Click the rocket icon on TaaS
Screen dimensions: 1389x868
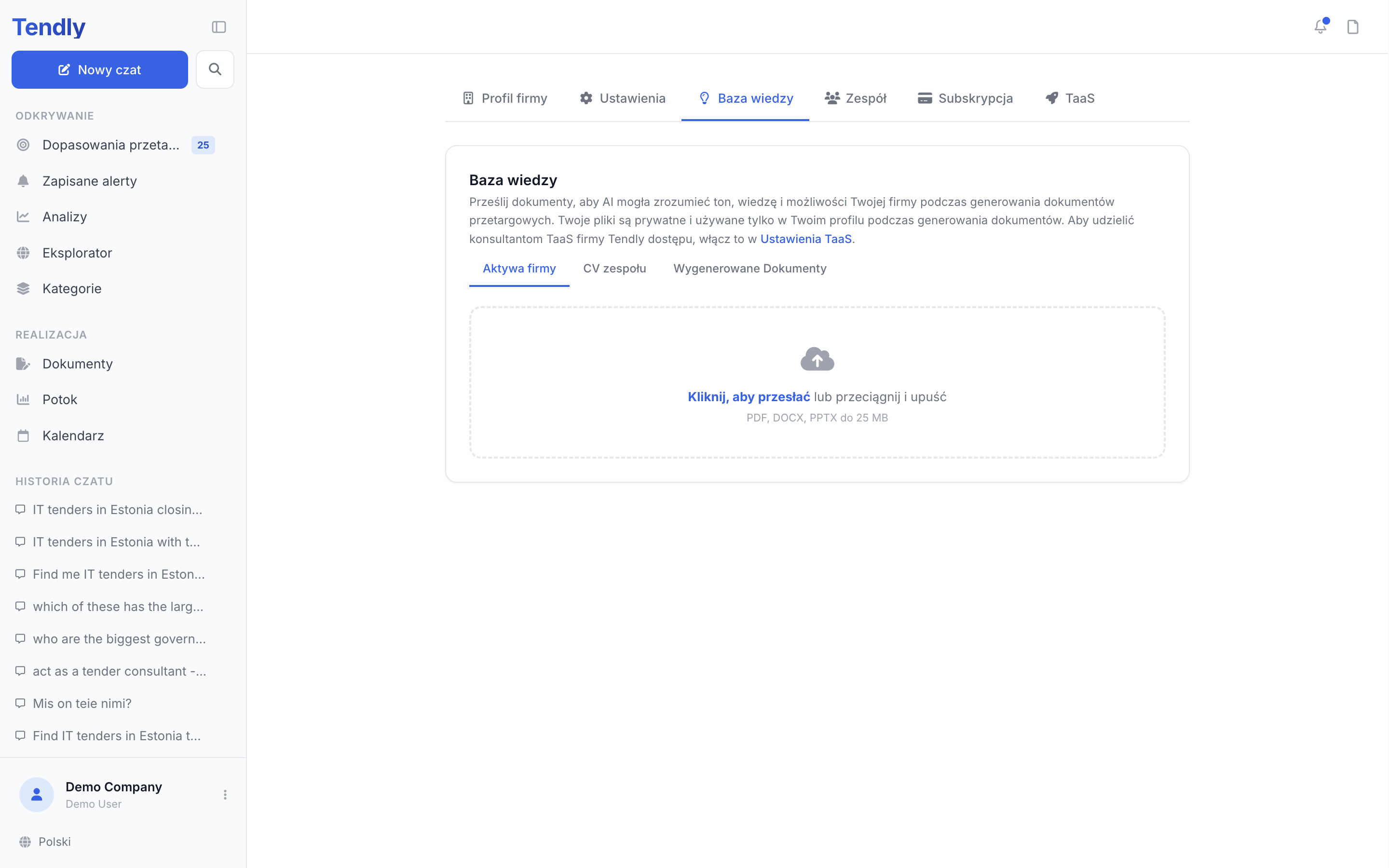[1051, 98]
